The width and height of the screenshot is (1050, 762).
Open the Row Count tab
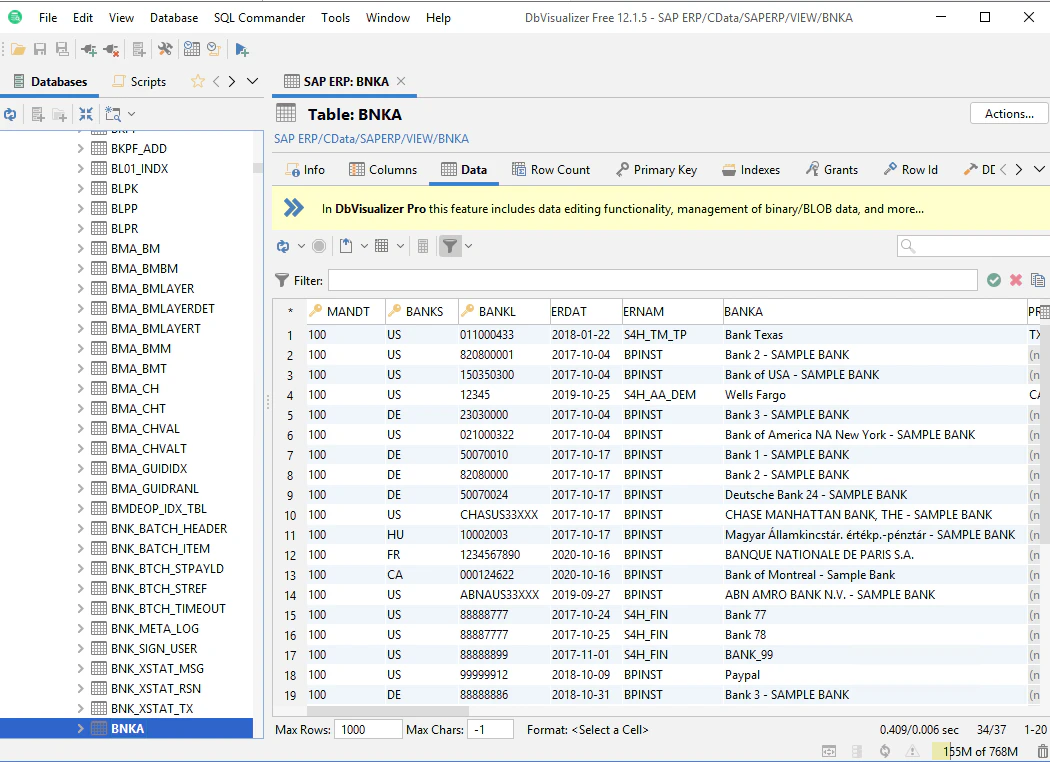(550, 169)
